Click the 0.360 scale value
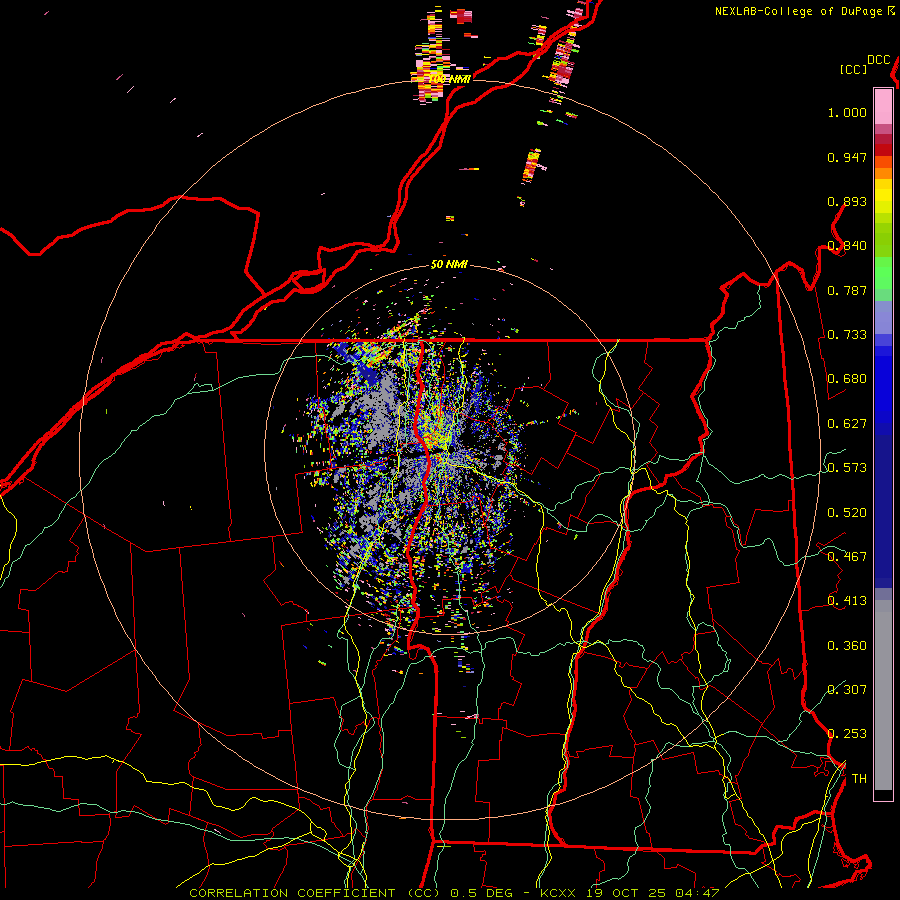 coord(847,646)
